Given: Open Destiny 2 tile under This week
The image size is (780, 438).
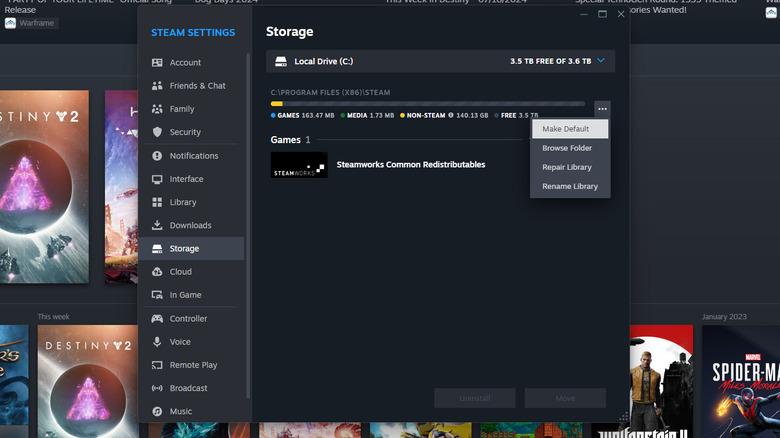Looking at the screenshot, I should 88,381.
